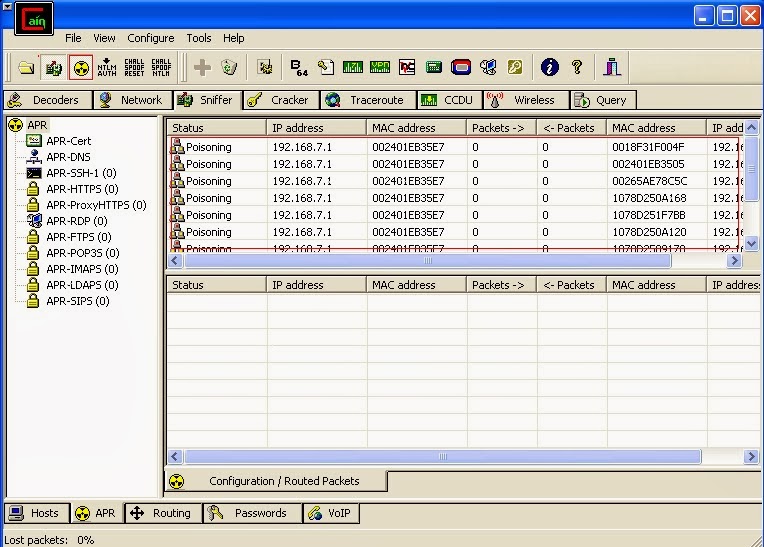
Task: Click the Configuration / Routed Packets tab
Action: point(276,481)
